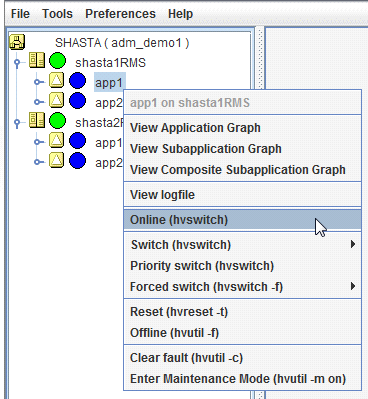
Task: Click the yellow application icon beside app1 under shasta1RMS
Action: tap(57, 81)
